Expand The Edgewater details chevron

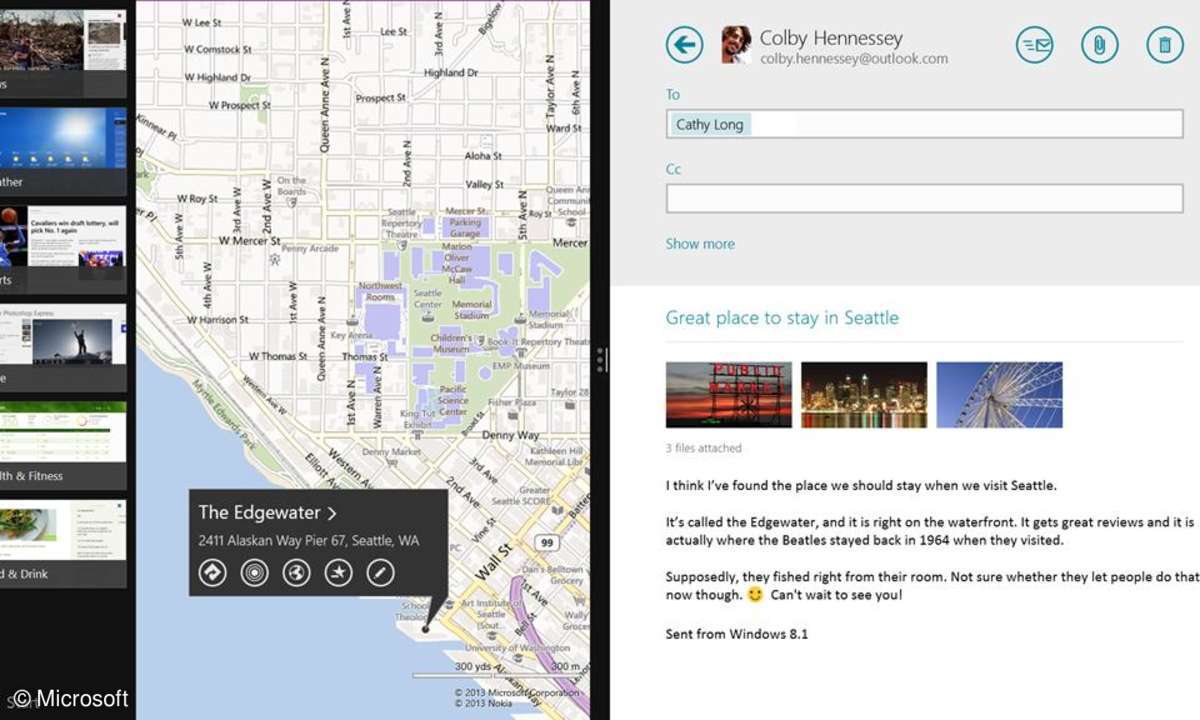[x=332, y=513]
